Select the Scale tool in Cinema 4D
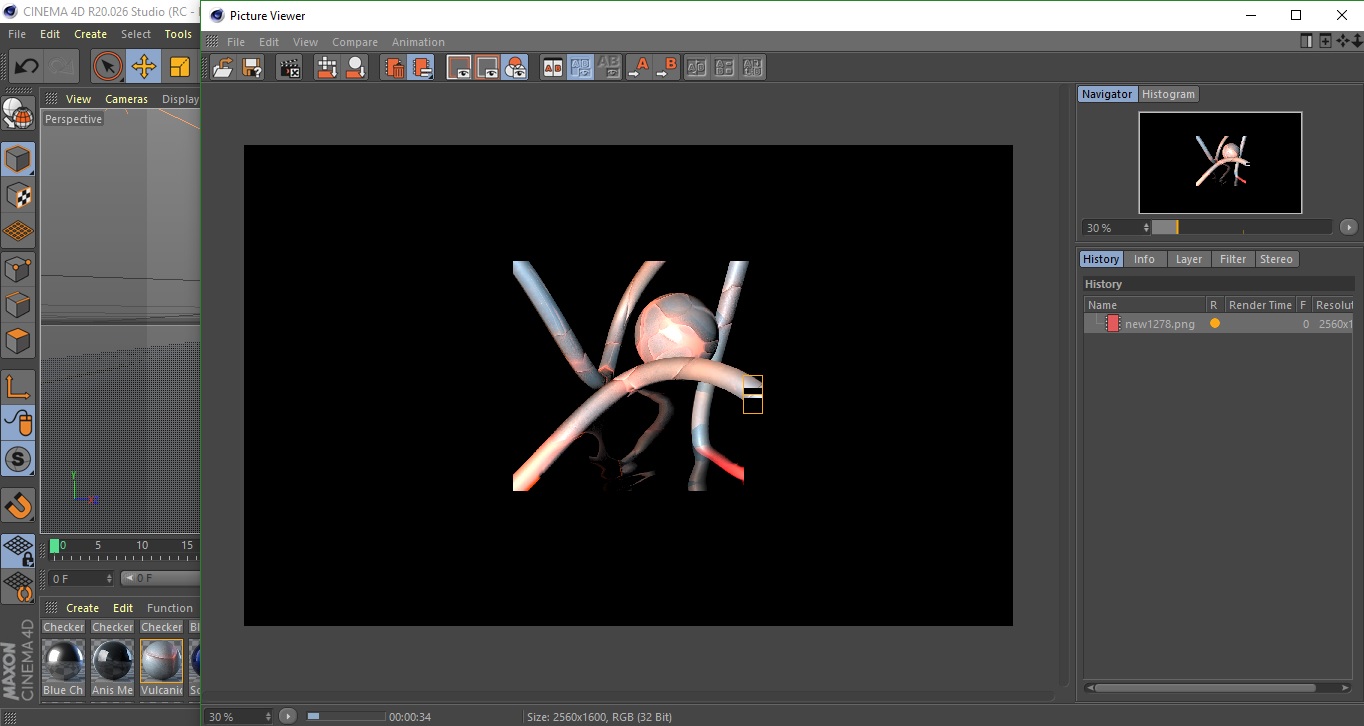 [180, 67]
